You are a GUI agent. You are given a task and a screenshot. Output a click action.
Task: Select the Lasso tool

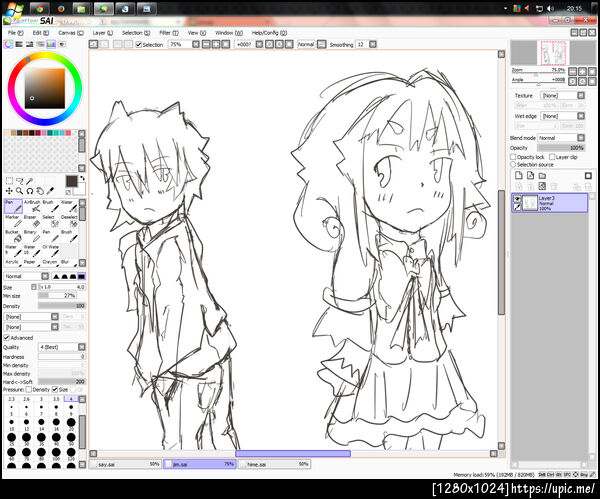20,181
